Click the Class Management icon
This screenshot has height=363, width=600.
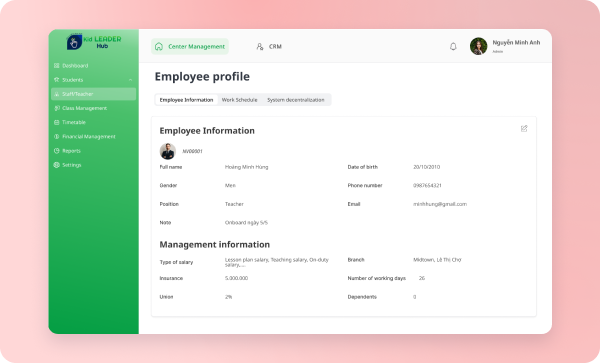(57, 108)
